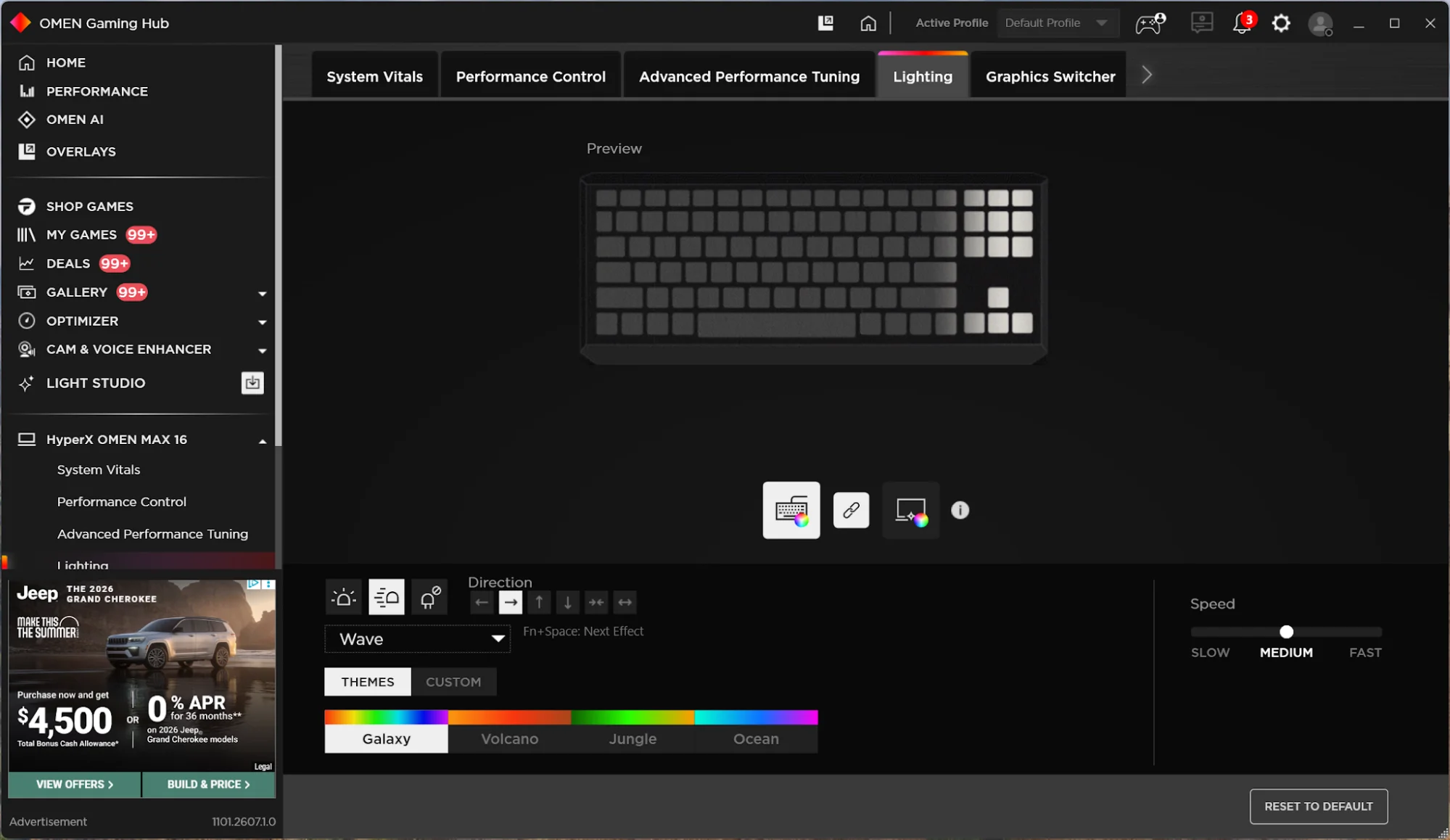The width and height of the screenshot is (1450, 840).
Task: Expand Cam & Voice Enhancer arrow
Action: click(x=263, y=350)
